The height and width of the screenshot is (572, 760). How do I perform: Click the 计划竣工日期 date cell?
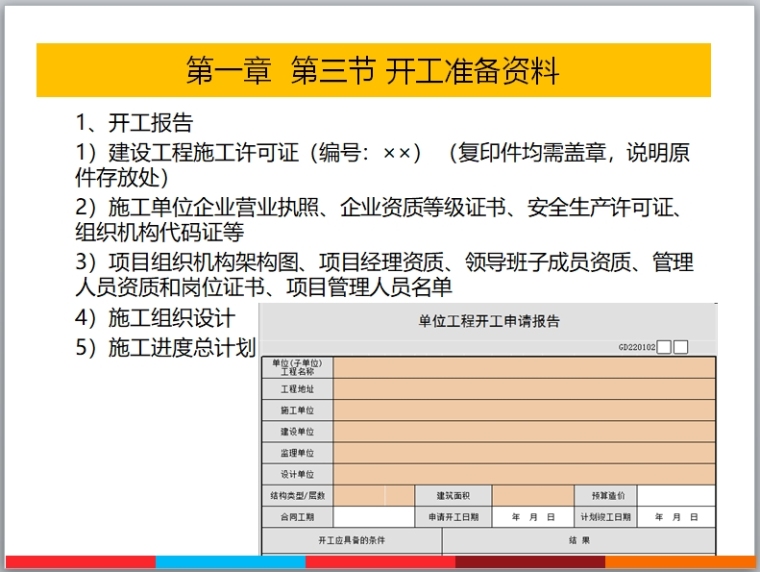[x=676, y=517]
